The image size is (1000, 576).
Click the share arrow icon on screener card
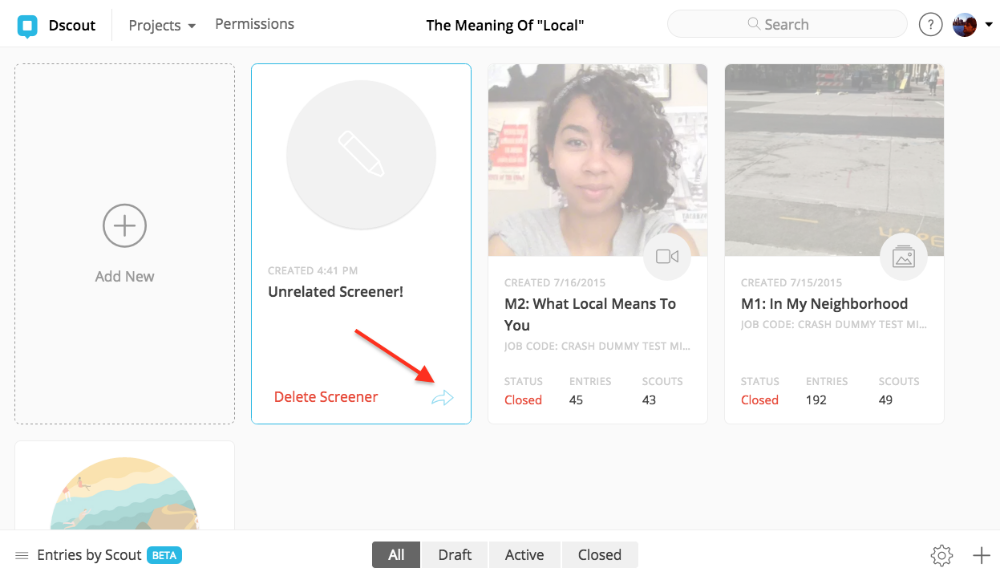[442, 398]
